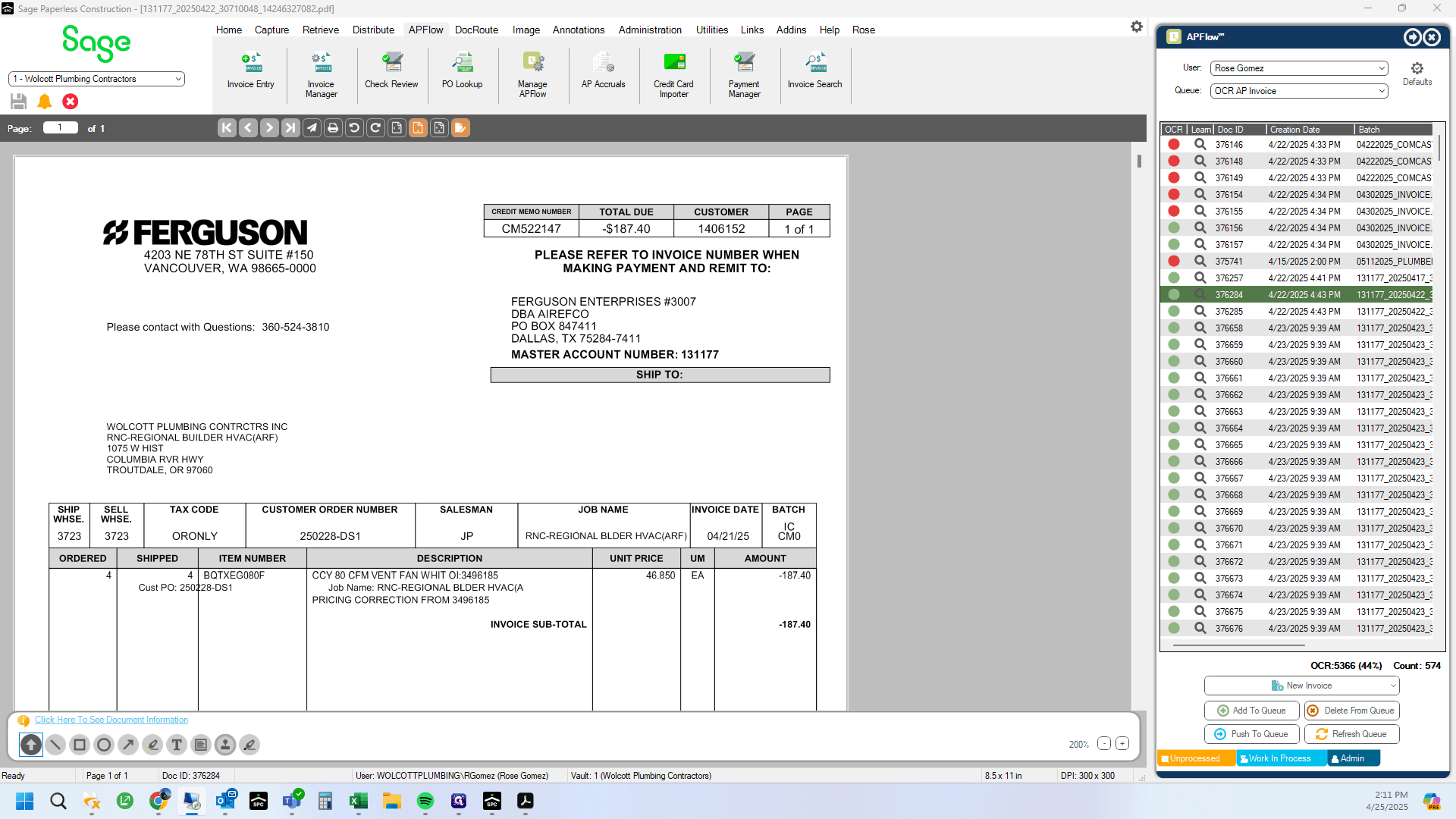Viewport: 1456px width, 819px height.
Task: Select the yellow highlighter annotation tool
Action: [x=152, y=745]
